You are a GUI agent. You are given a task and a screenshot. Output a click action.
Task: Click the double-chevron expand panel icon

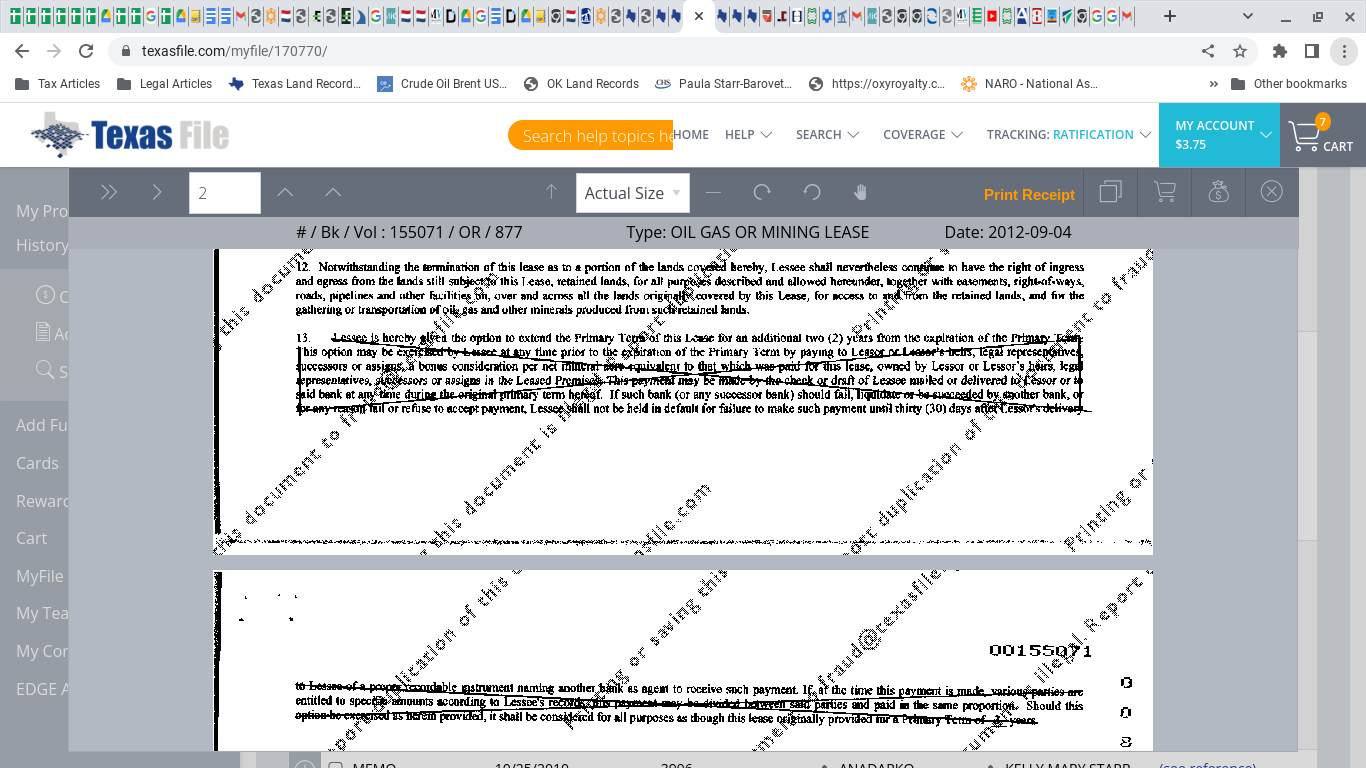point(109,193)
